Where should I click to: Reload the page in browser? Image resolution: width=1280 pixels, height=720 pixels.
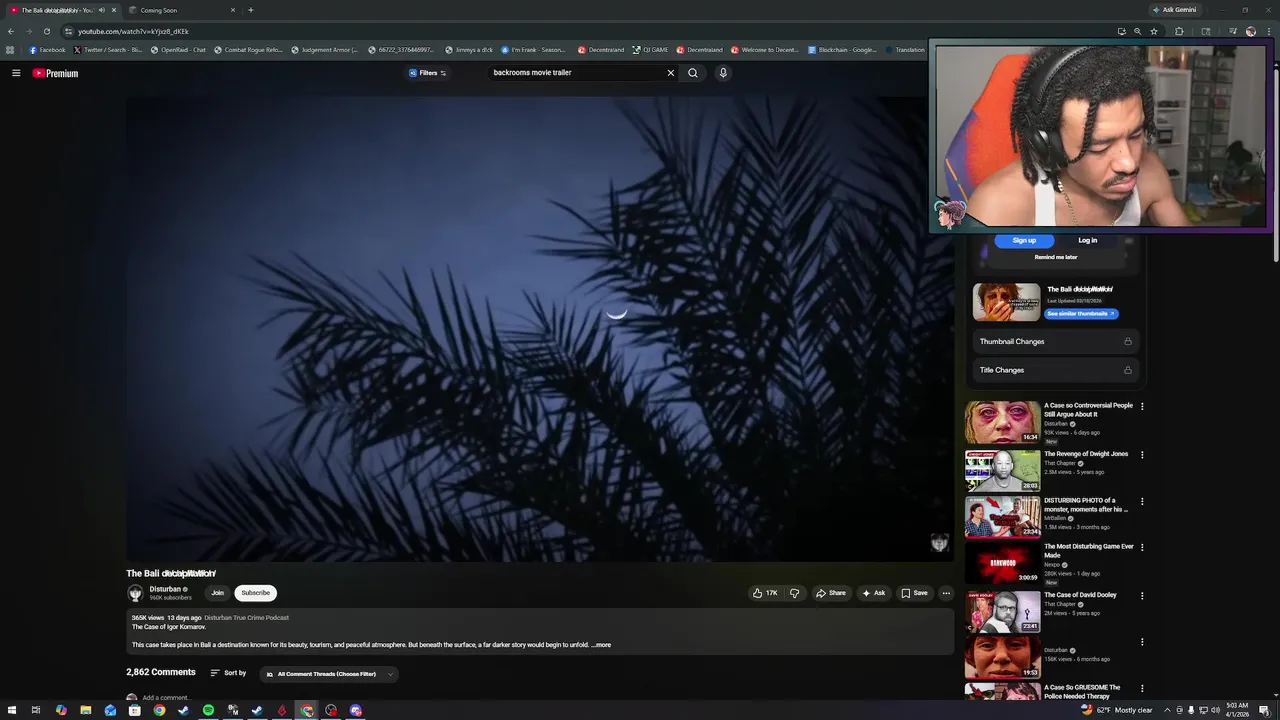[x=46, y=31]
